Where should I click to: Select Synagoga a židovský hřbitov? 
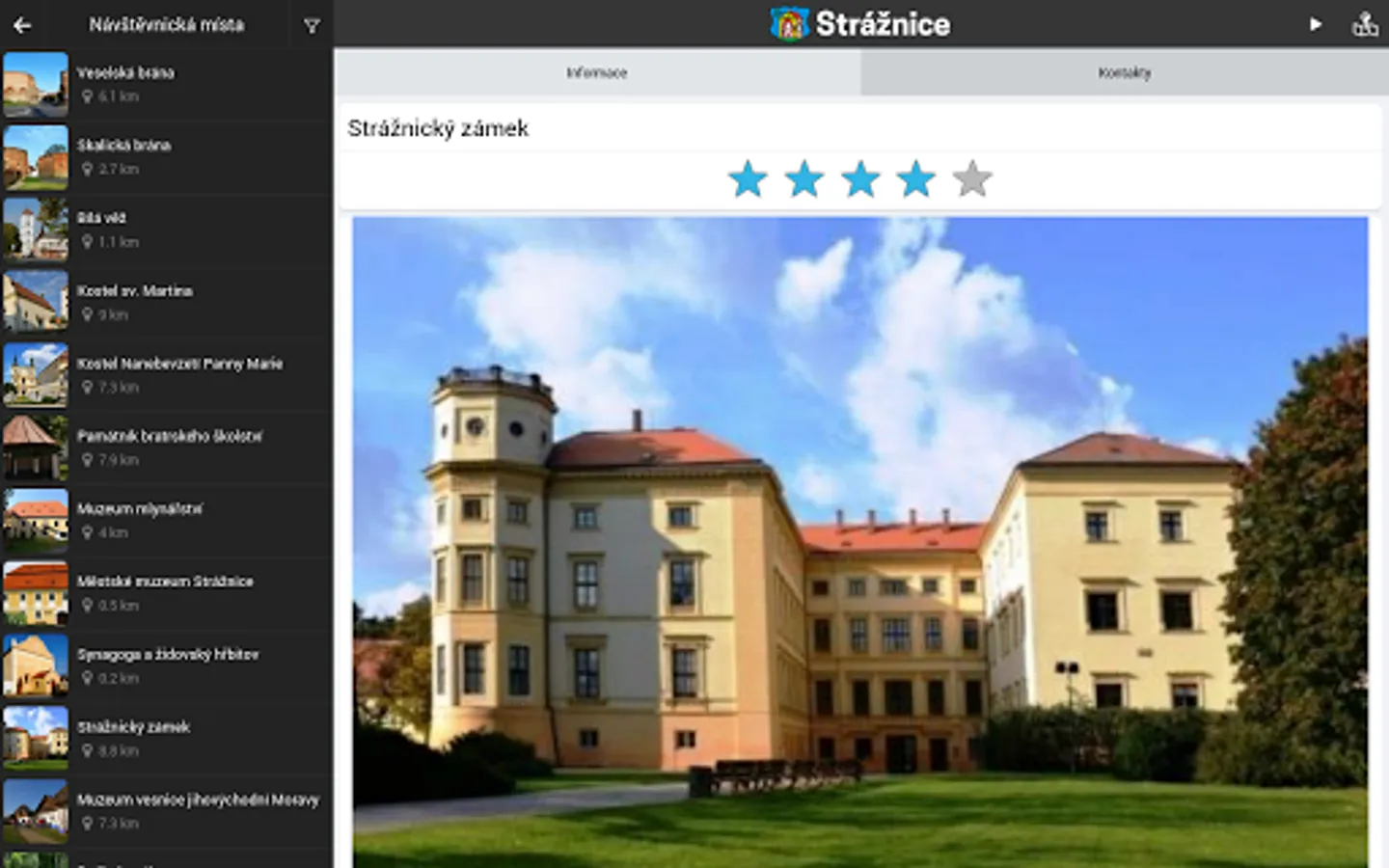point(166,666)
